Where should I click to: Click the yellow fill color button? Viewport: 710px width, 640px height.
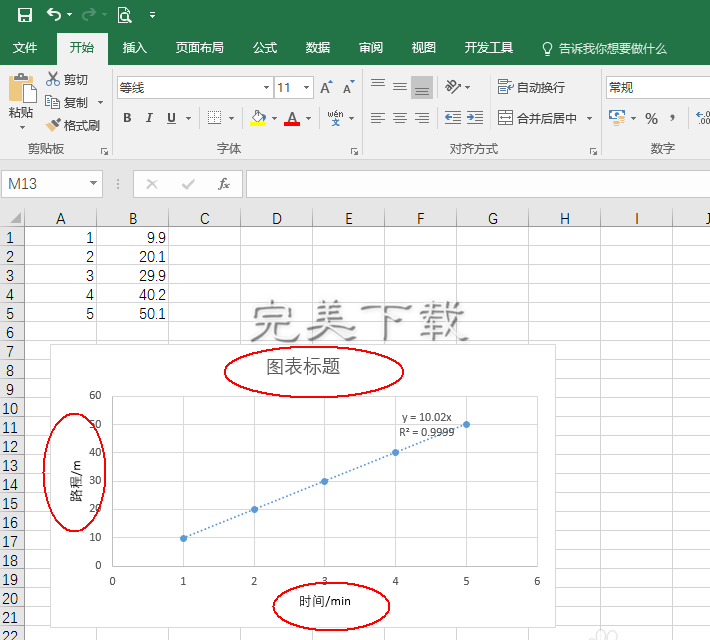click(258, 118)
